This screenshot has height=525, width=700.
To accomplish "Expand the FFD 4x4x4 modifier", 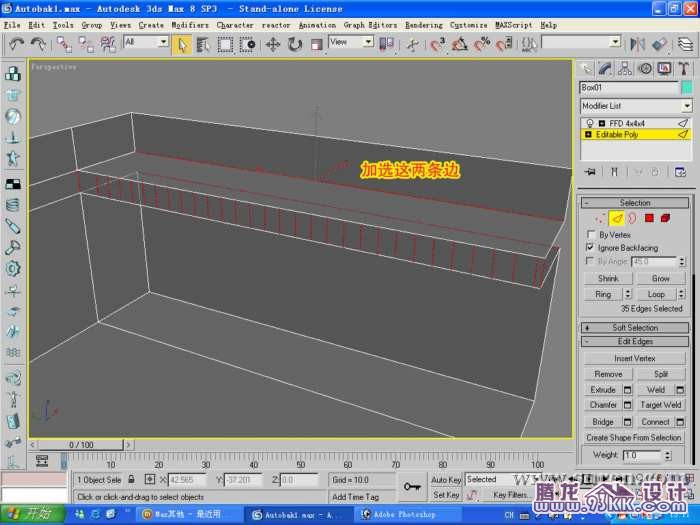I will (601, 124).
